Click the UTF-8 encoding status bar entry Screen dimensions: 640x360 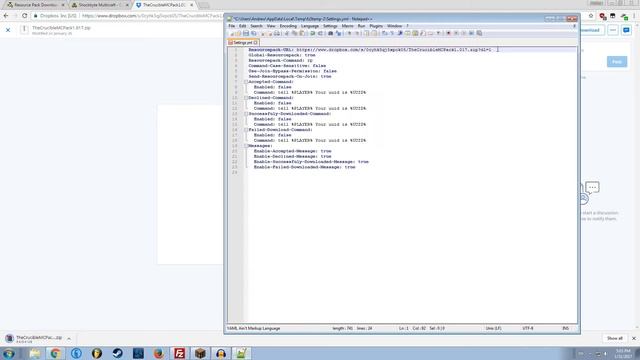(x=528, y=328)
